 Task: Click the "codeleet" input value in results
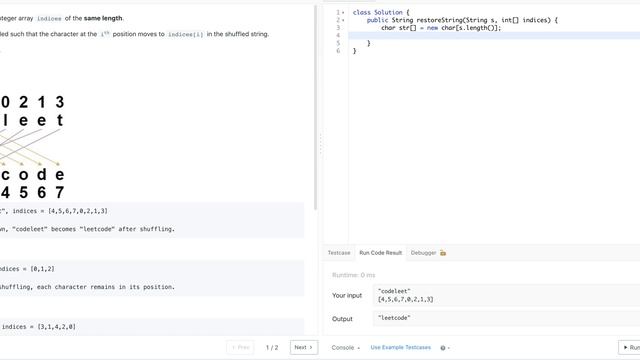(394, 291)
